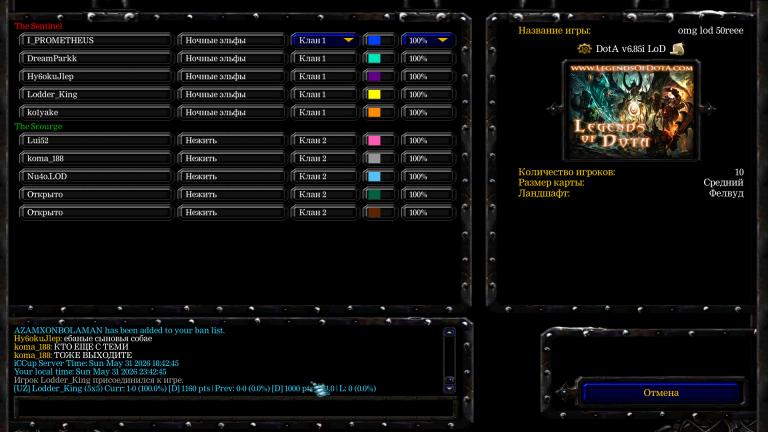
Task: Click the I_PROMETHEUS player slot
Action: [96, 40]
